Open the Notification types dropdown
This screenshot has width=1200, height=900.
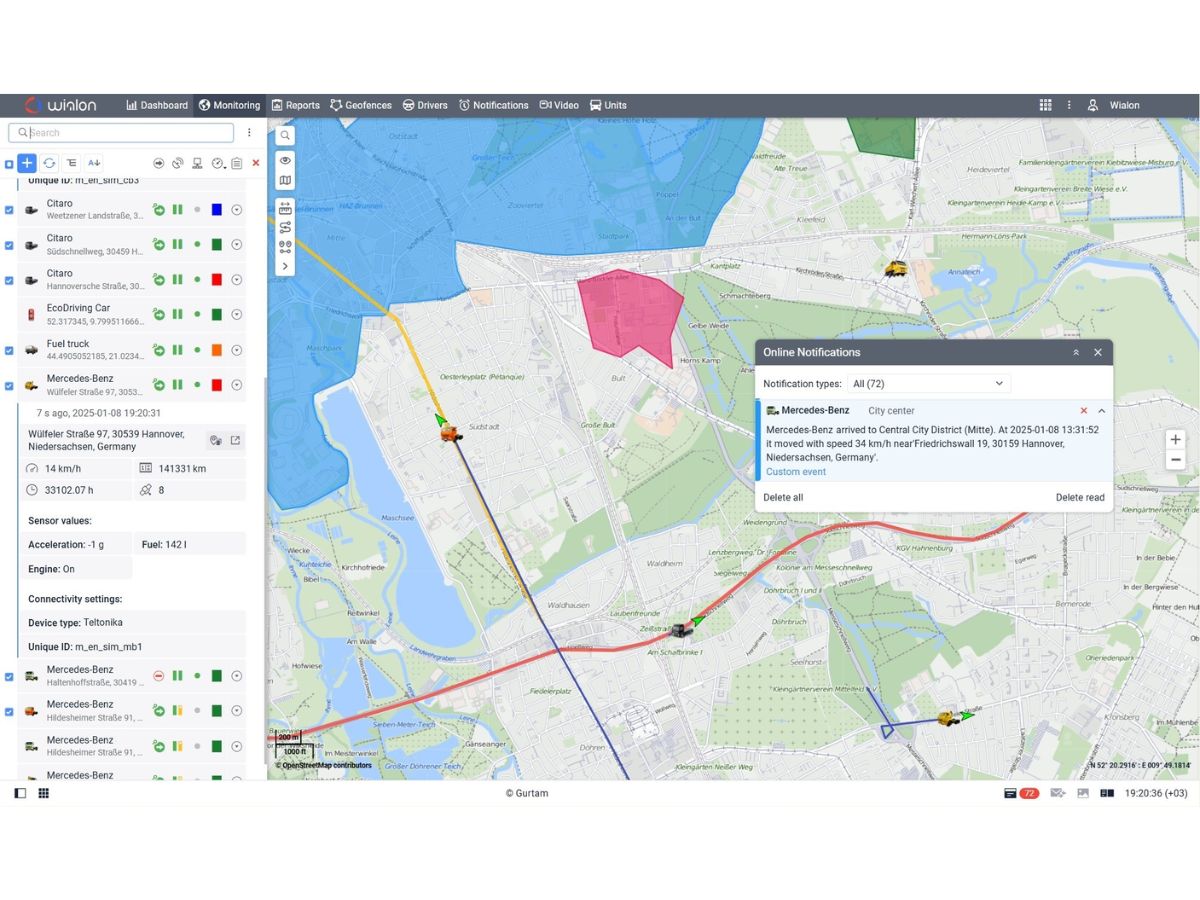[x=928, y=384]
